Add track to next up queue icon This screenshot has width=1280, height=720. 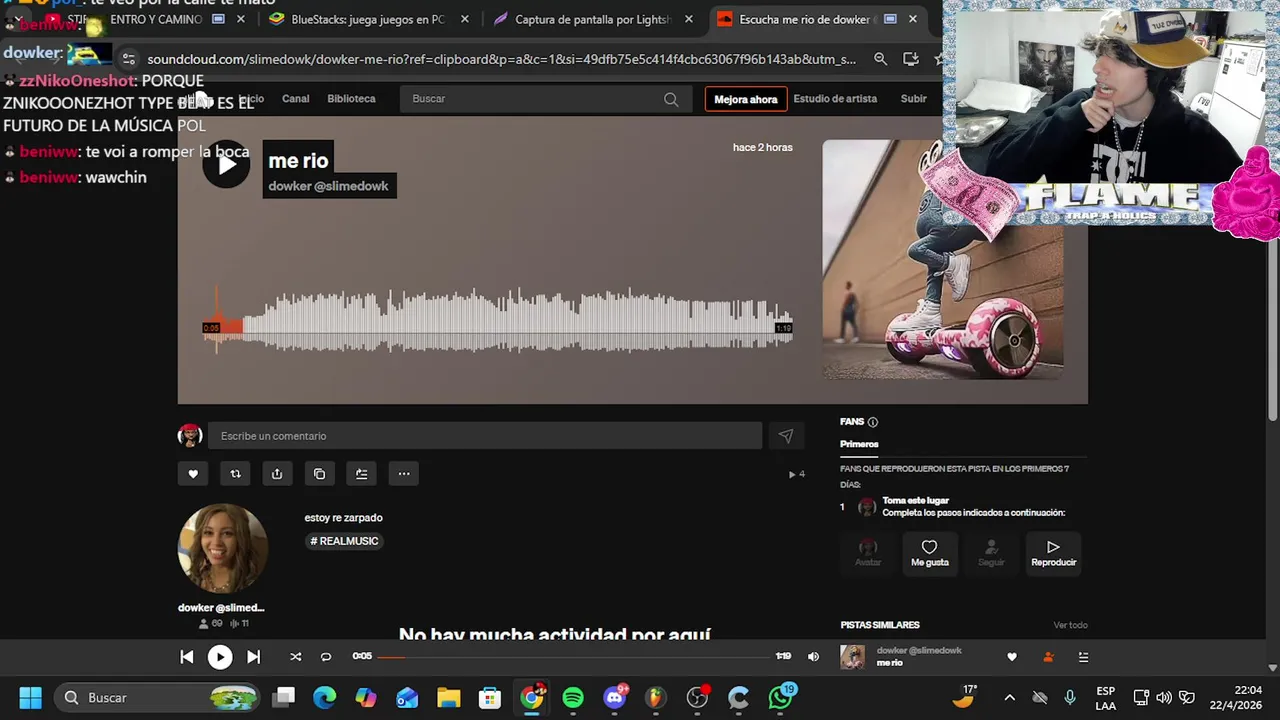click(x=361, y=474)
